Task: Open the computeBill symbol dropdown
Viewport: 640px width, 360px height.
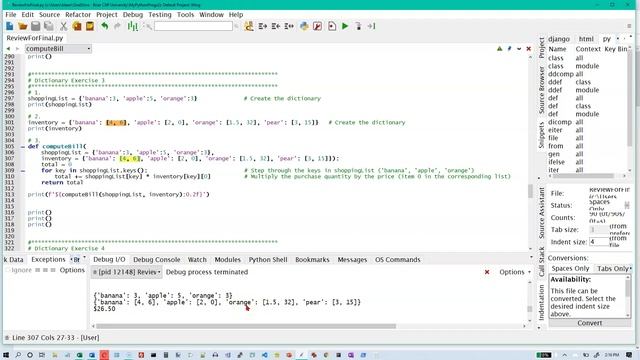Action: (58, 49)
